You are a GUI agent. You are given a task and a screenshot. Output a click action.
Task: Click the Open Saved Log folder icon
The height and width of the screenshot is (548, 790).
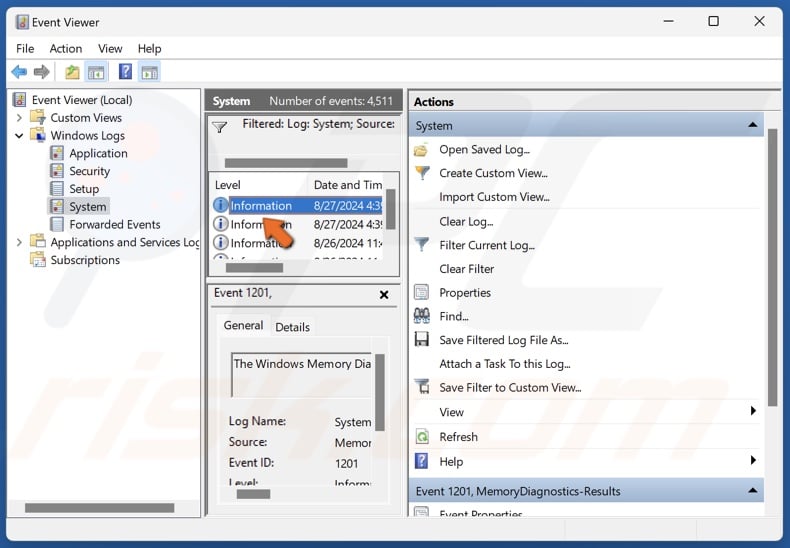point(421,150)
